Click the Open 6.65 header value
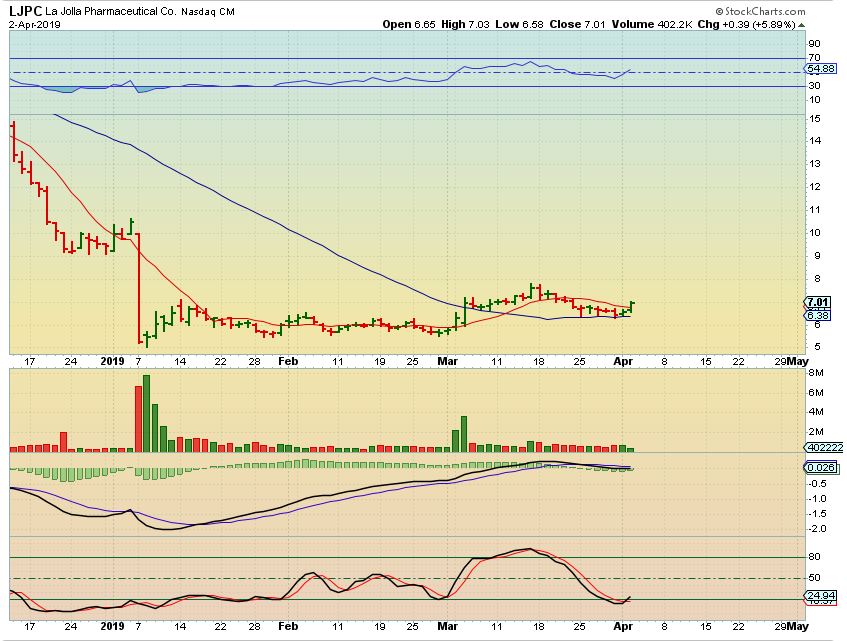Image resolution: width=847 pixels, height=641 pixels. pos(404,23)
